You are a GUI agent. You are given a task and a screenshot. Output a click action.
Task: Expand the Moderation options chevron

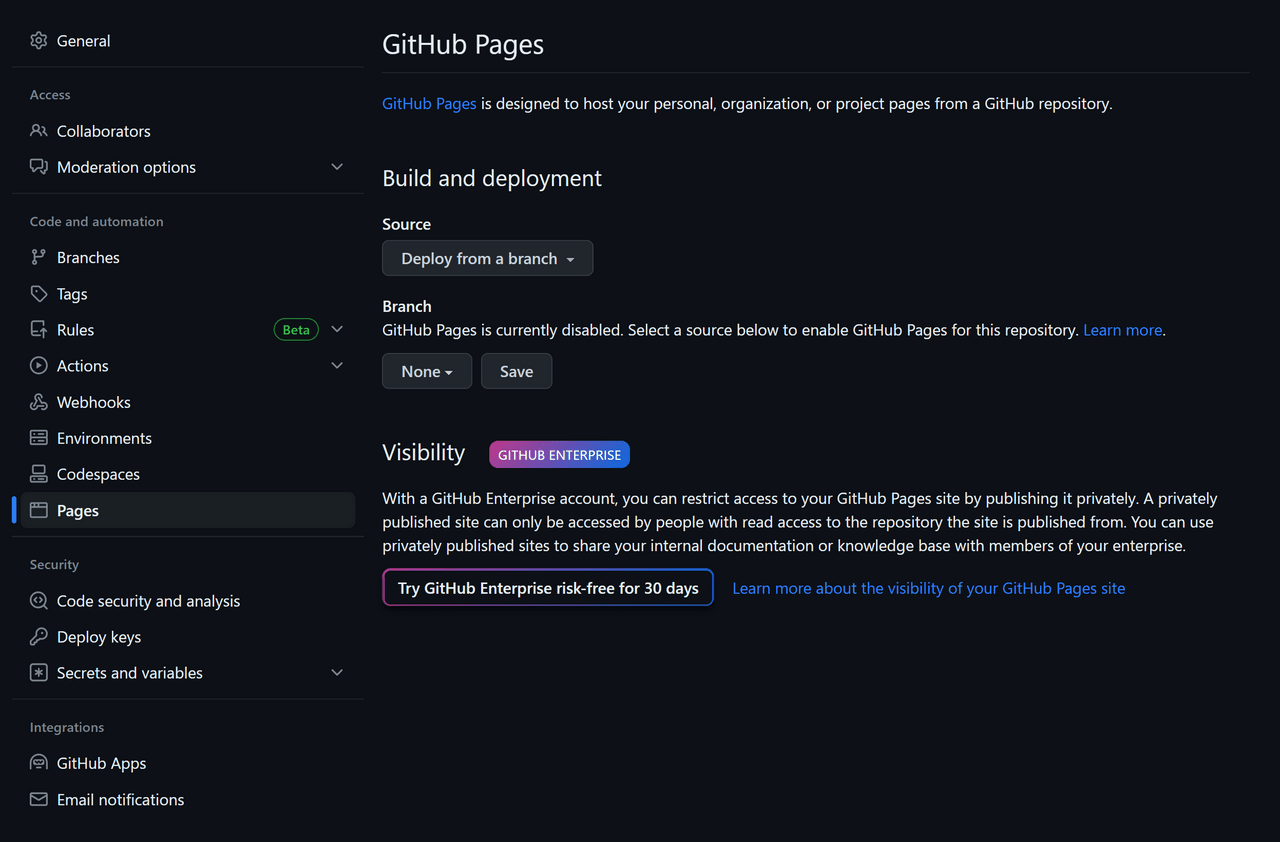(x=337, y=167)
